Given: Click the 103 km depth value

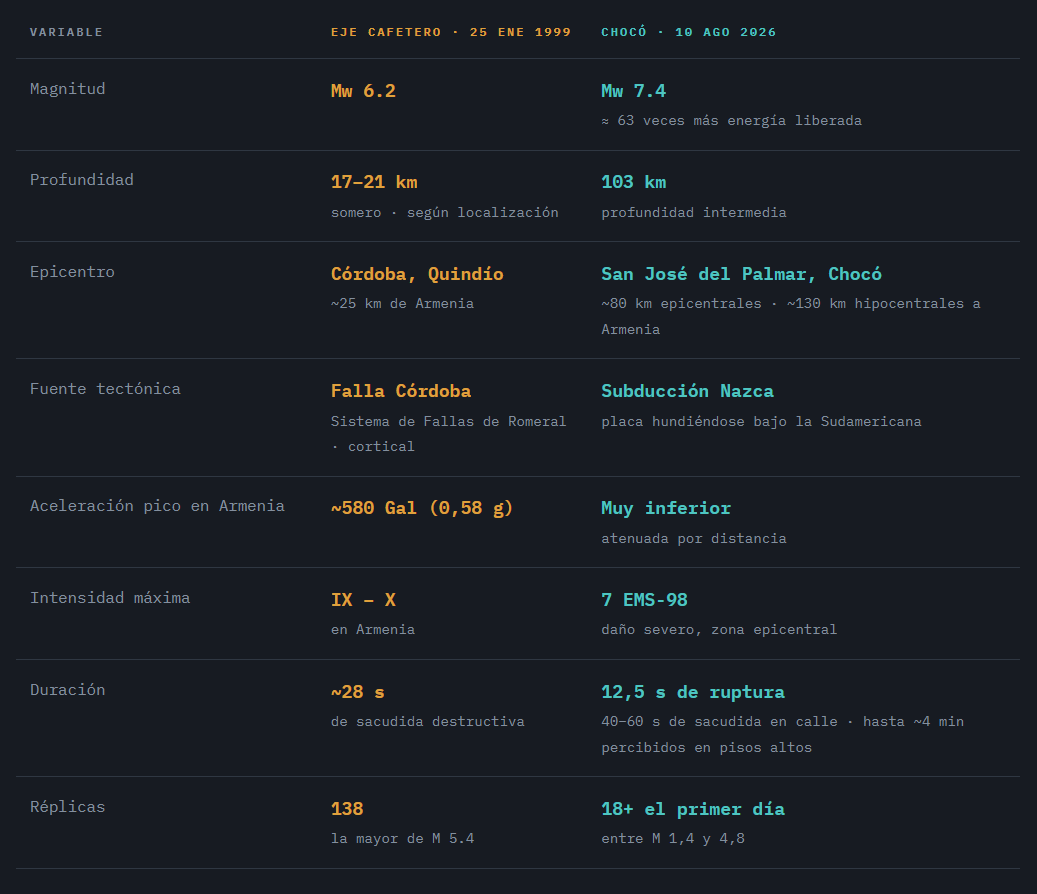Looking at the screenshot, I should (x=634, y=183).
